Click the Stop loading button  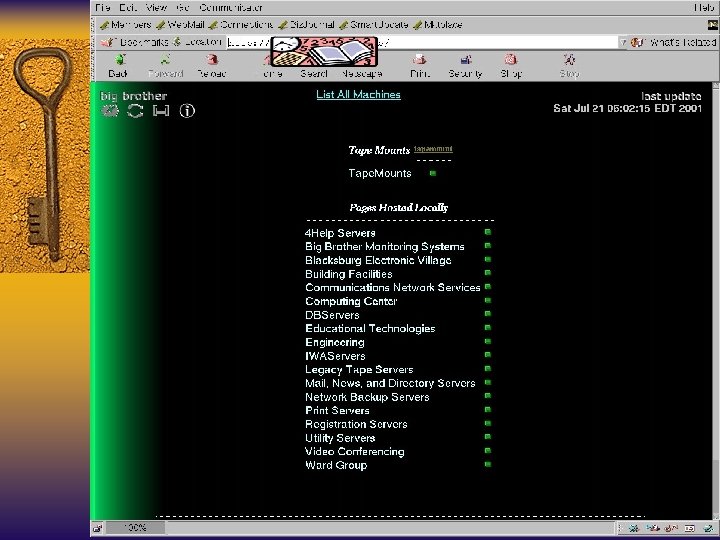click(x=569, y=66)
